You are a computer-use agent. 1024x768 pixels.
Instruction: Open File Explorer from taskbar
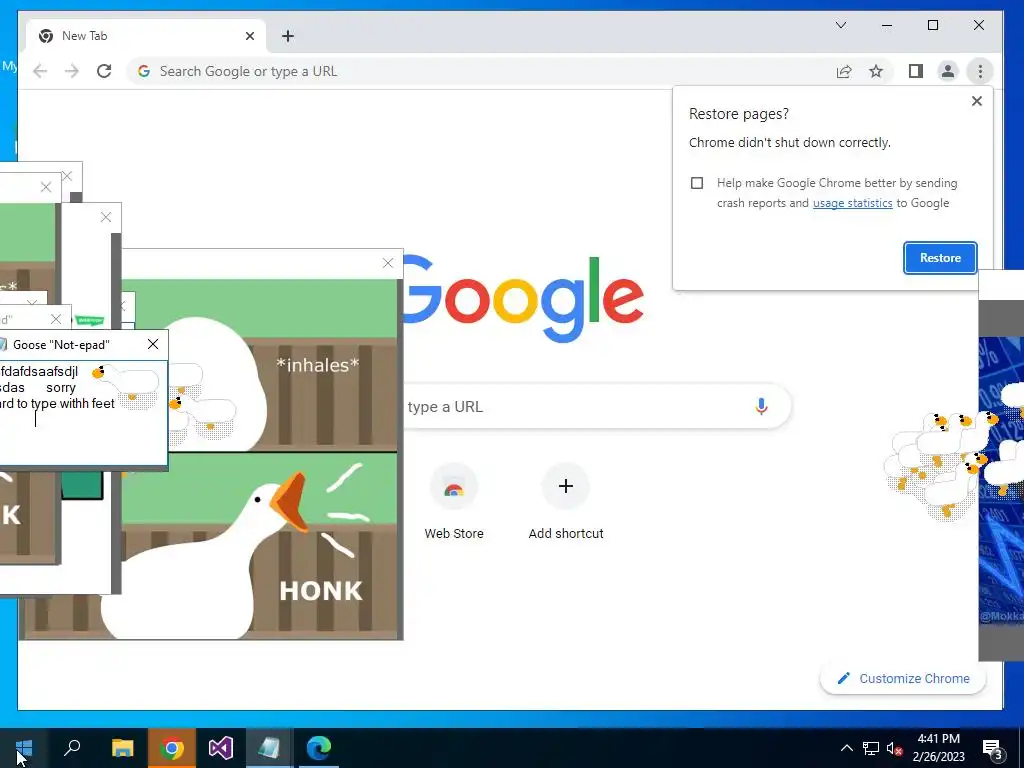(122, 748)
